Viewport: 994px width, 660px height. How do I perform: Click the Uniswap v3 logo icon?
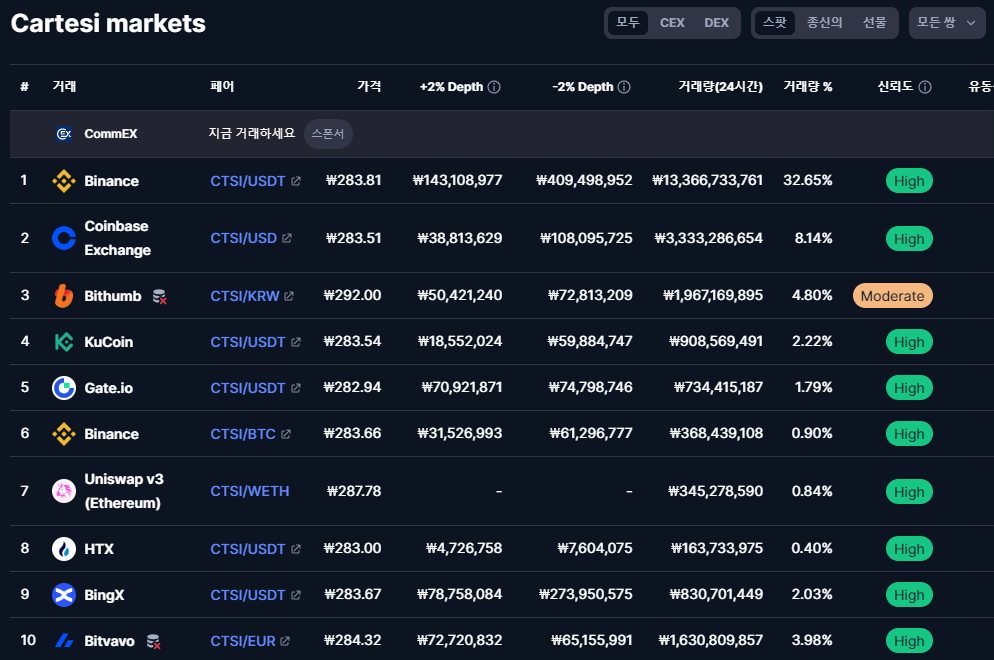pos(64,491)
